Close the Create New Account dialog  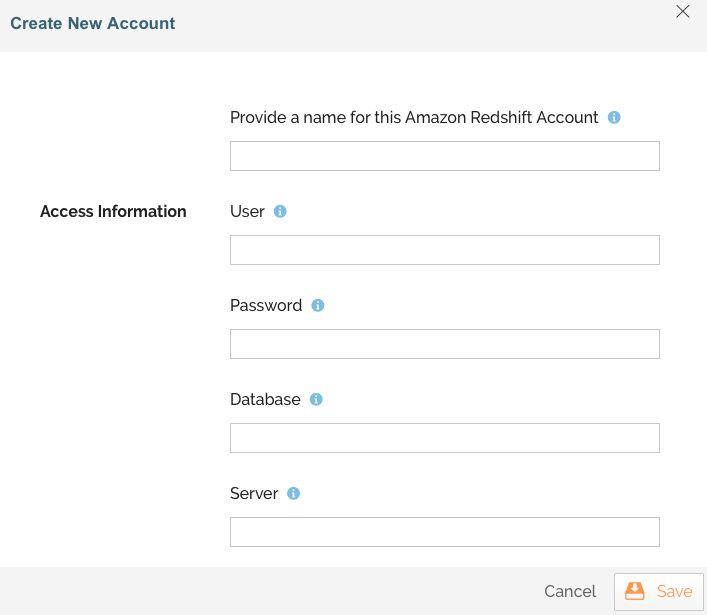(x=683, y=11)
